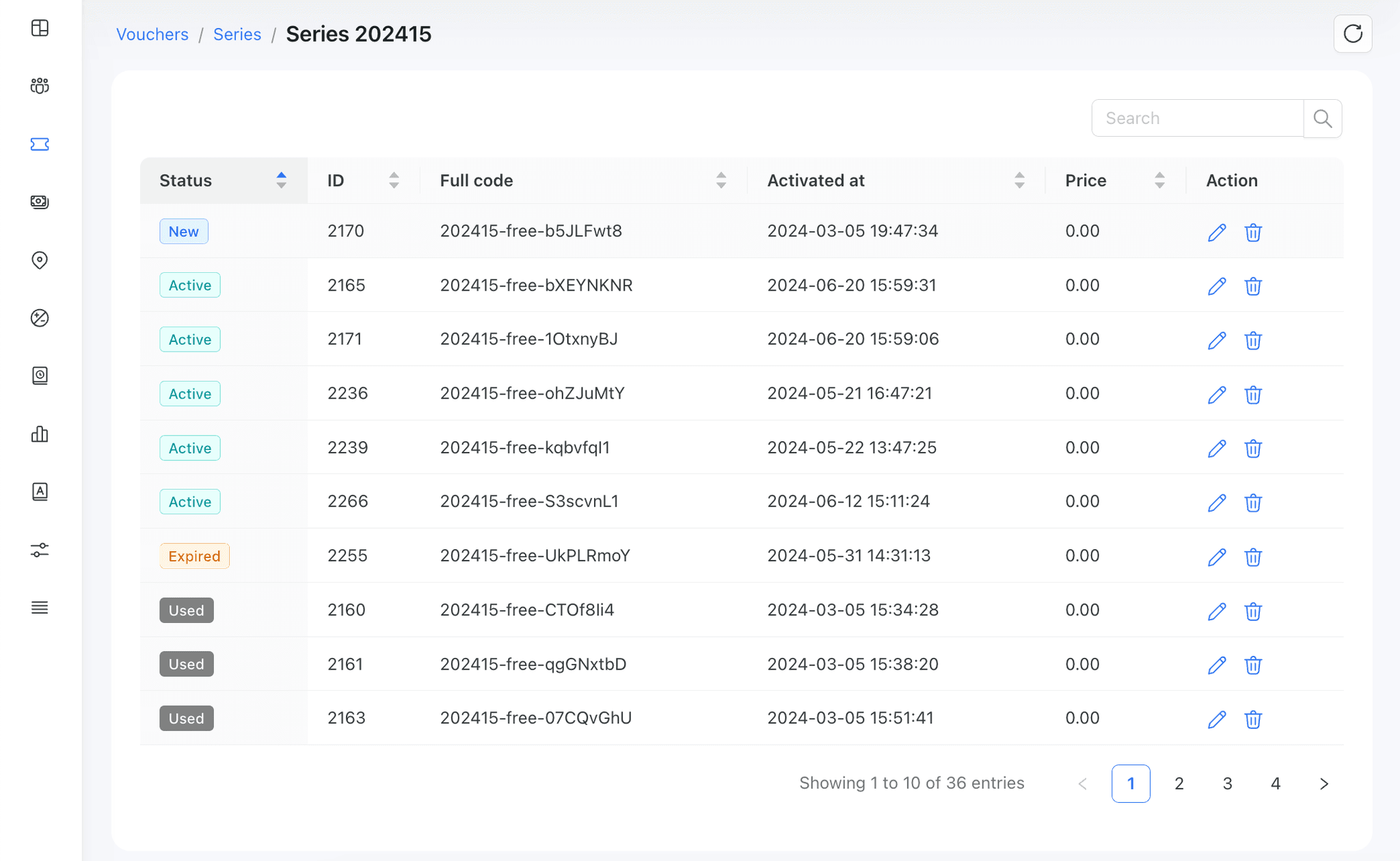
Task: Edit voucher 2171 with pencil icon
Action: click(x=1217, y=340)
